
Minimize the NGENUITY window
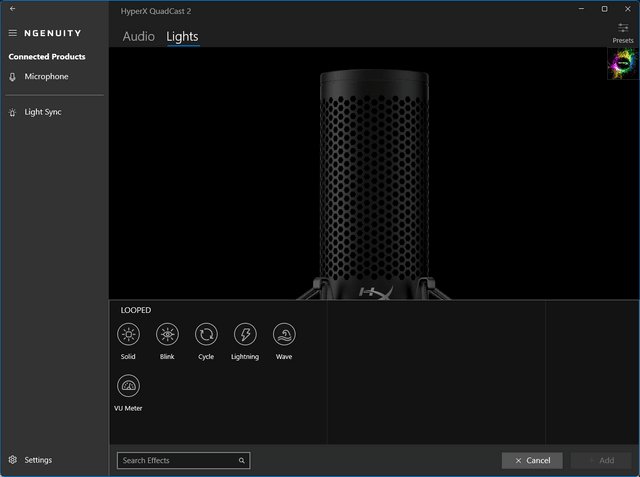(x=581, y=9)
